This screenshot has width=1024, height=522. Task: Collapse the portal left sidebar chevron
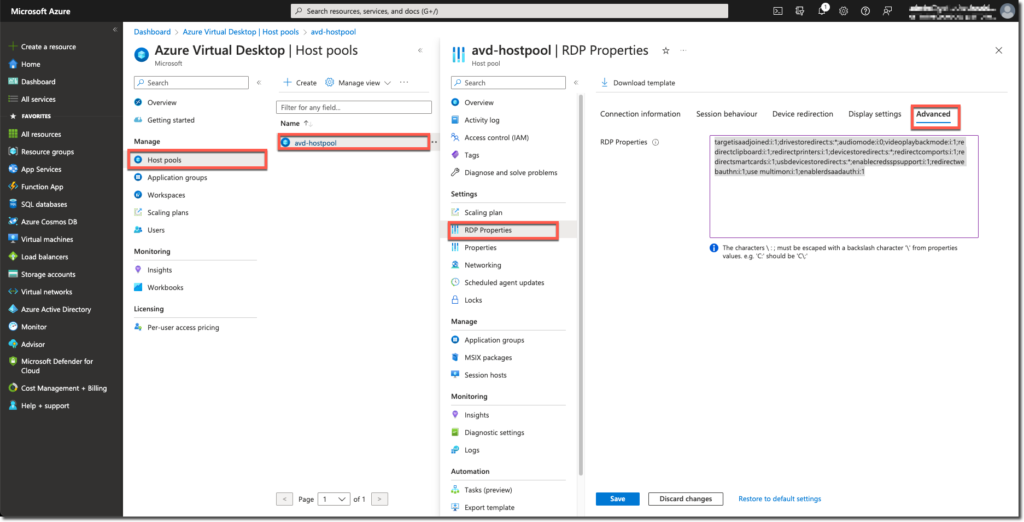[x=115, y=30]
